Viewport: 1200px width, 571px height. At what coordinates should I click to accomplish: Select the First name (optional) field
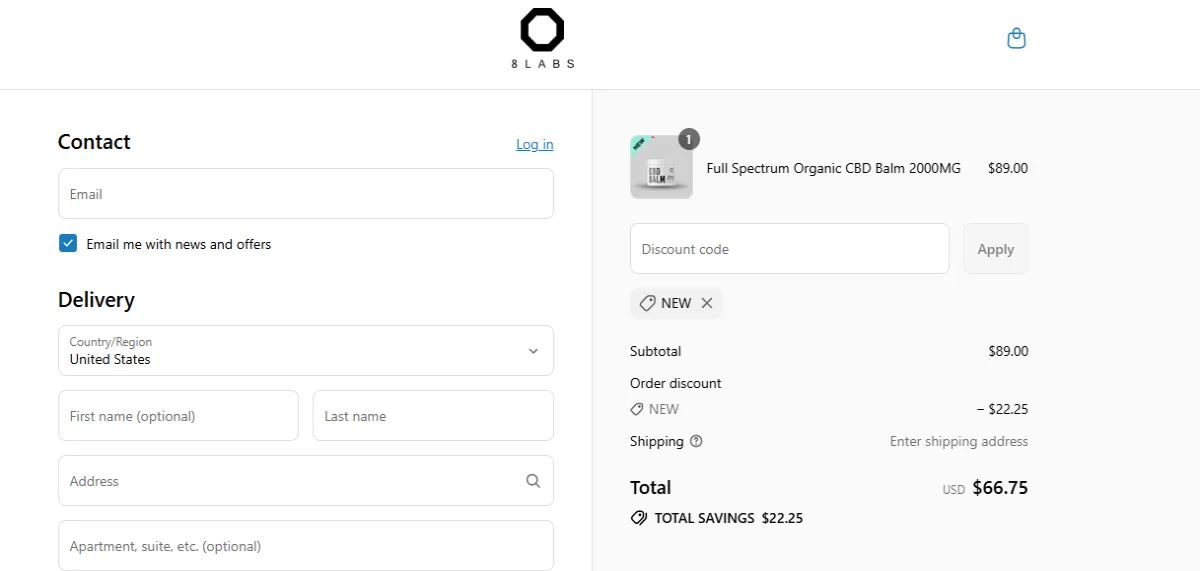click(178, 416)
